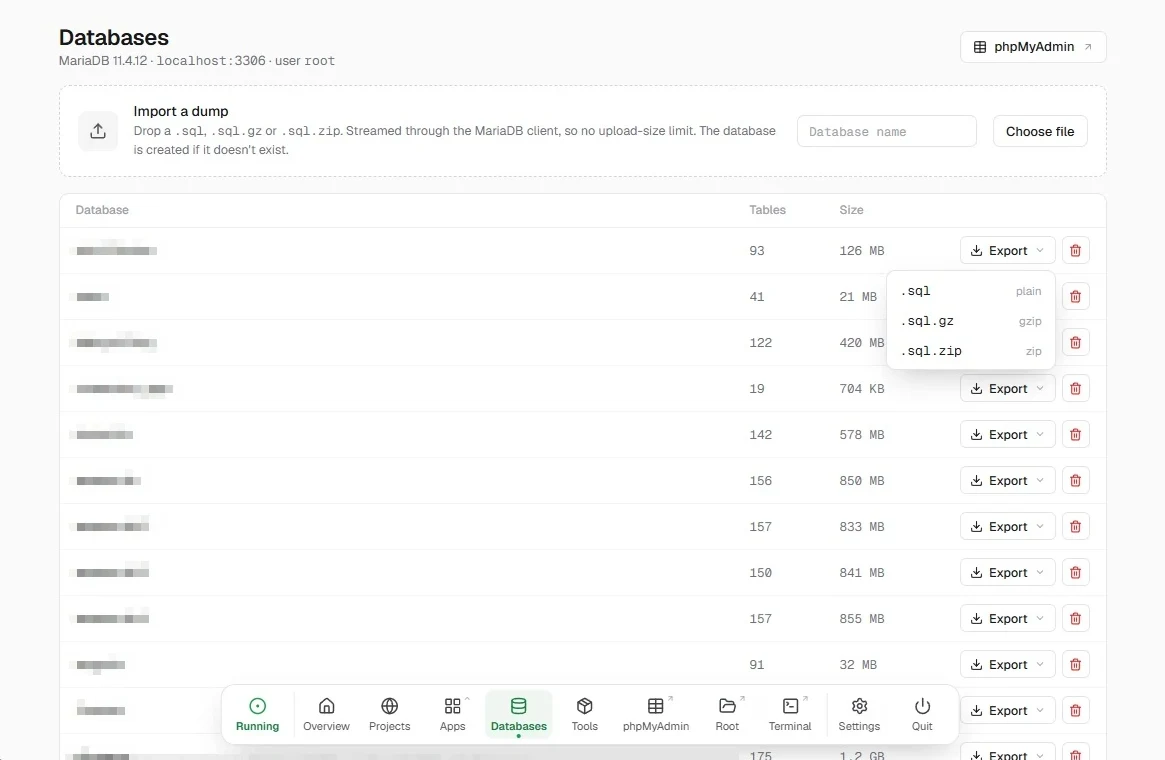Image resolution: width=1165 pixels, height=760 pixels.
Task: Delete the database sized 21 MB
Action: 1075,296
